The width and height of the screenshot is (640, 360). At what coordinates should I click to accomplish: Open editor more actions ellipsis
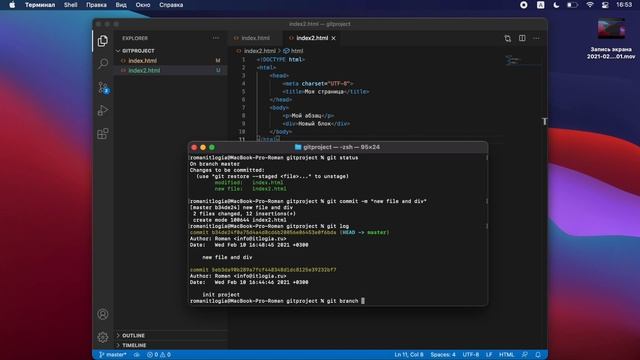536,38
